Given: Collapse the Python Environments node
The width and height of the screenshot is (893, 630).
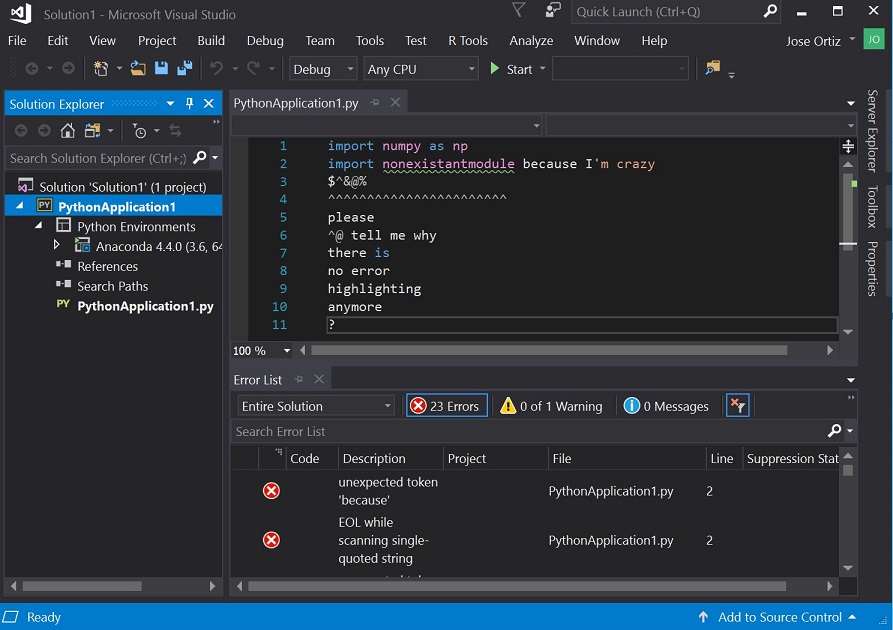Looking at the screenshot, I should [x=39, y=226].
